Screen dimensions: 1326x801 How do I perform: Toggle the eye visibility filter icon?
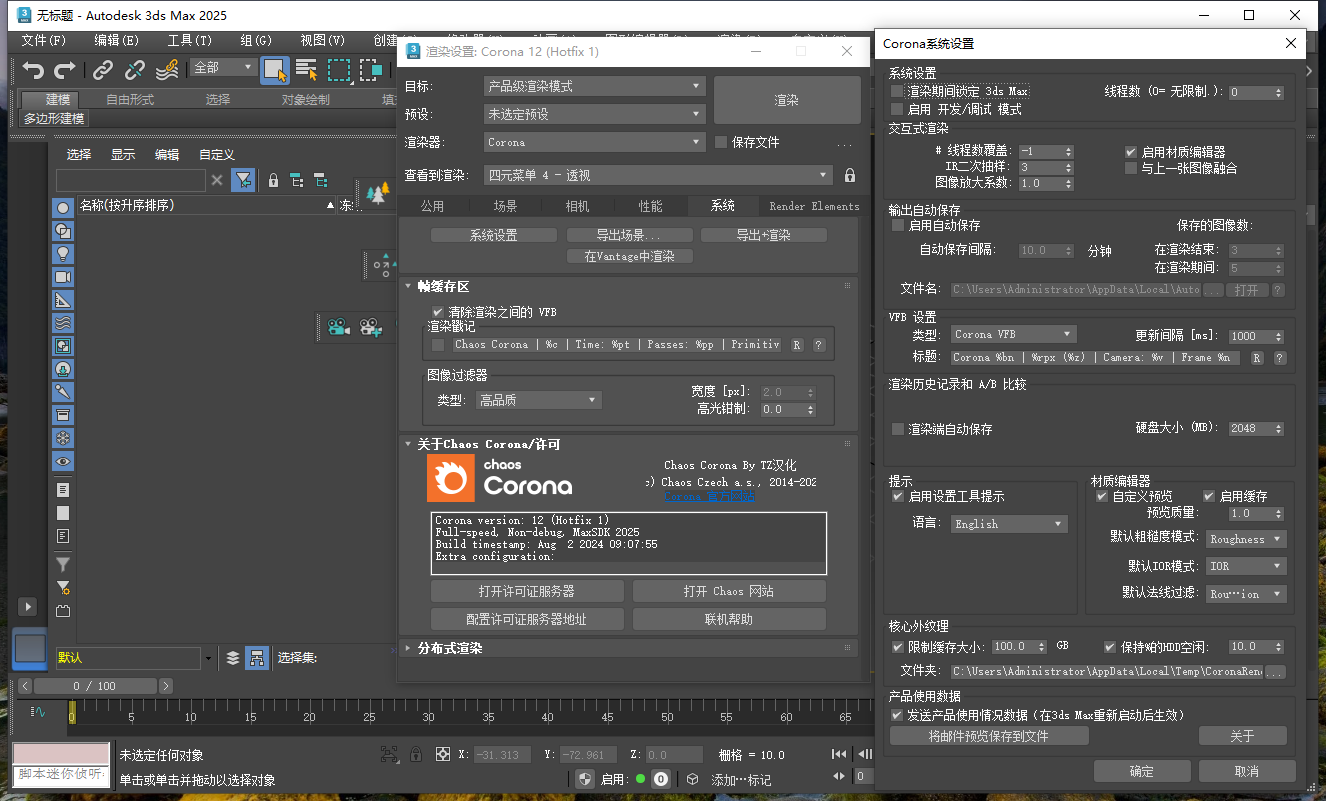(63, 461)
